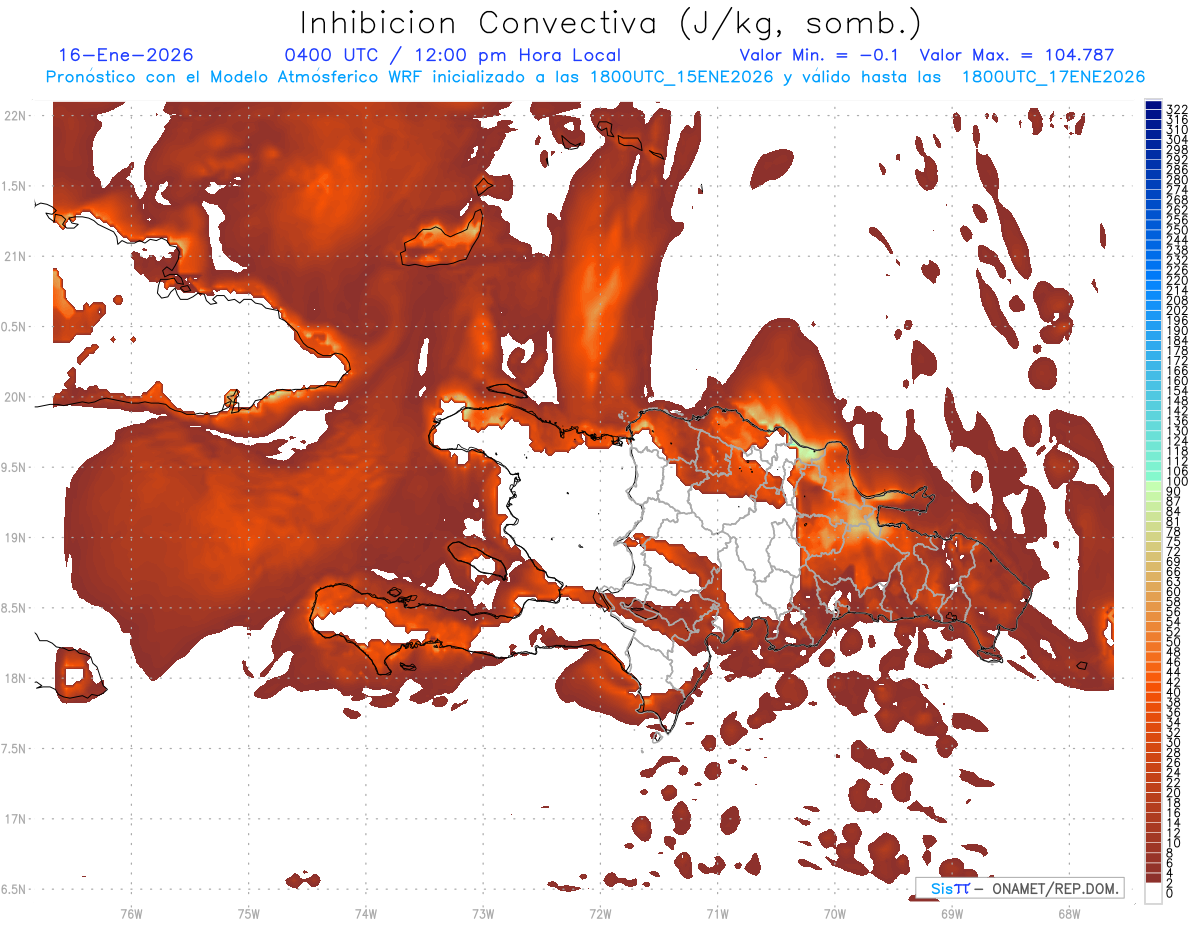Click the "6.5N" latitude label

coord(14,889)
